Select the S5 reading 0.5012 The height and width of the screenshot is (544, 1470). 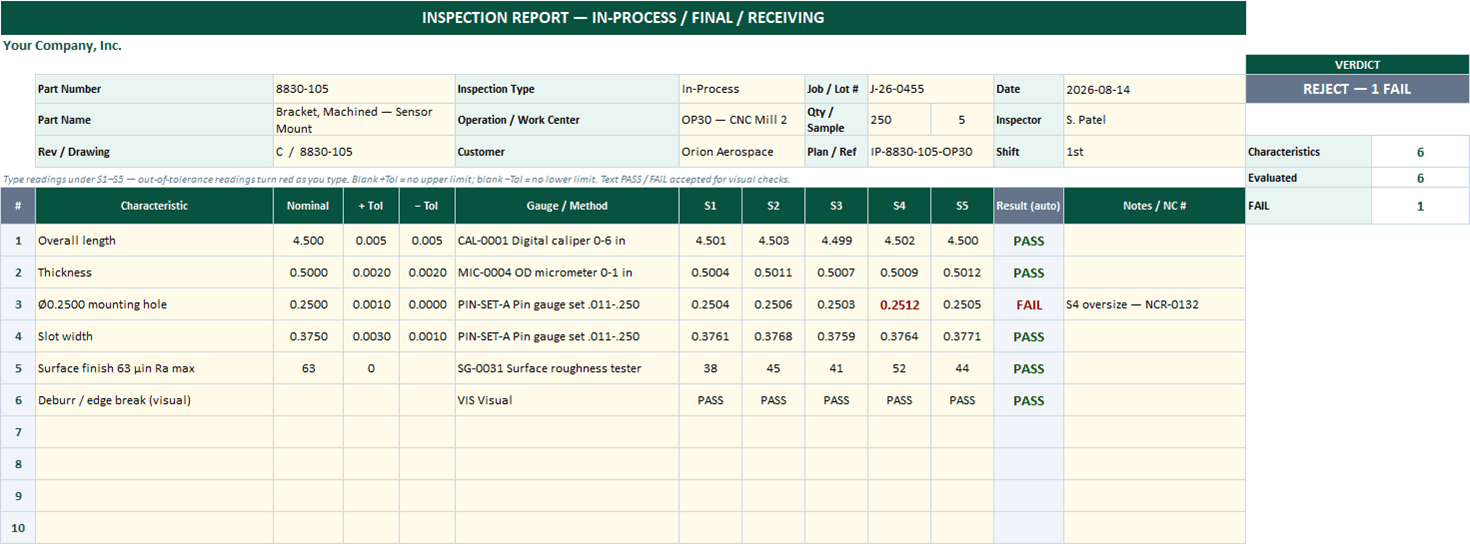pos(962,273)
